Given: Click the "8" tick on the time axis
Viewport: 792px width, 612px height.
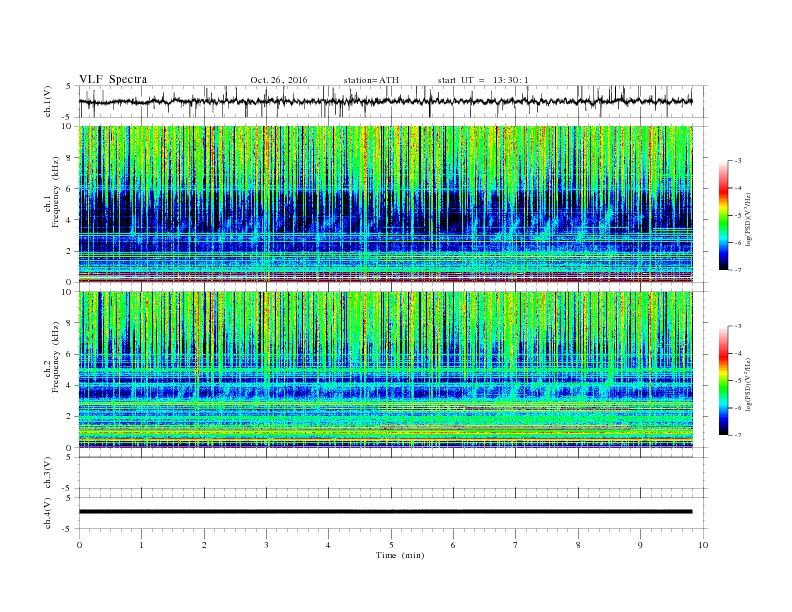Looking at the screenshot, I should [x=578, y=545].
